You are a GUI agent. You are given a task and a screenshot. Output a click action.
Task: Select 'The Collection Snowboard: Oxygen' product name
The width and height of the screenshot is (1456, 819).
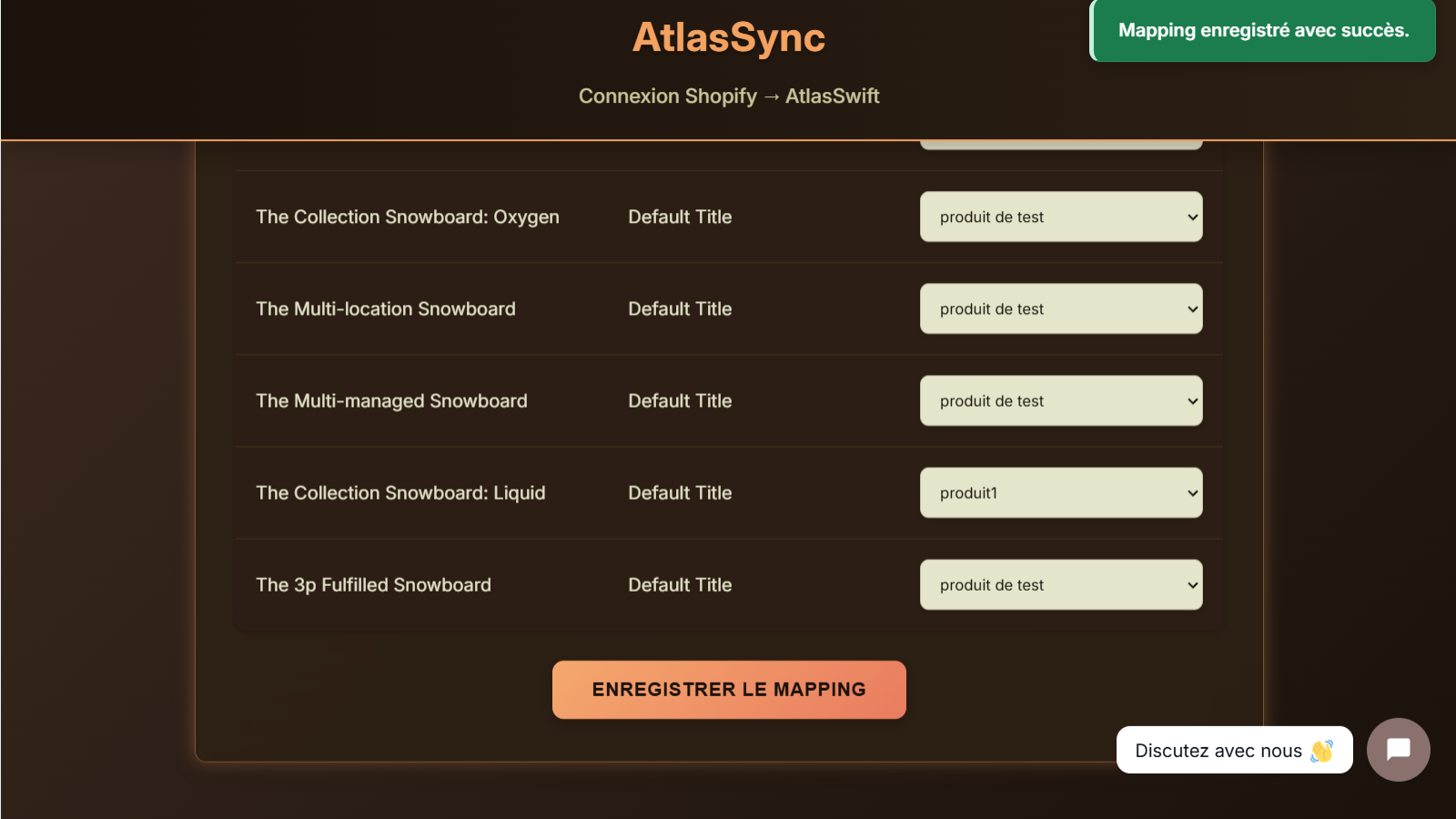(407, 217)
